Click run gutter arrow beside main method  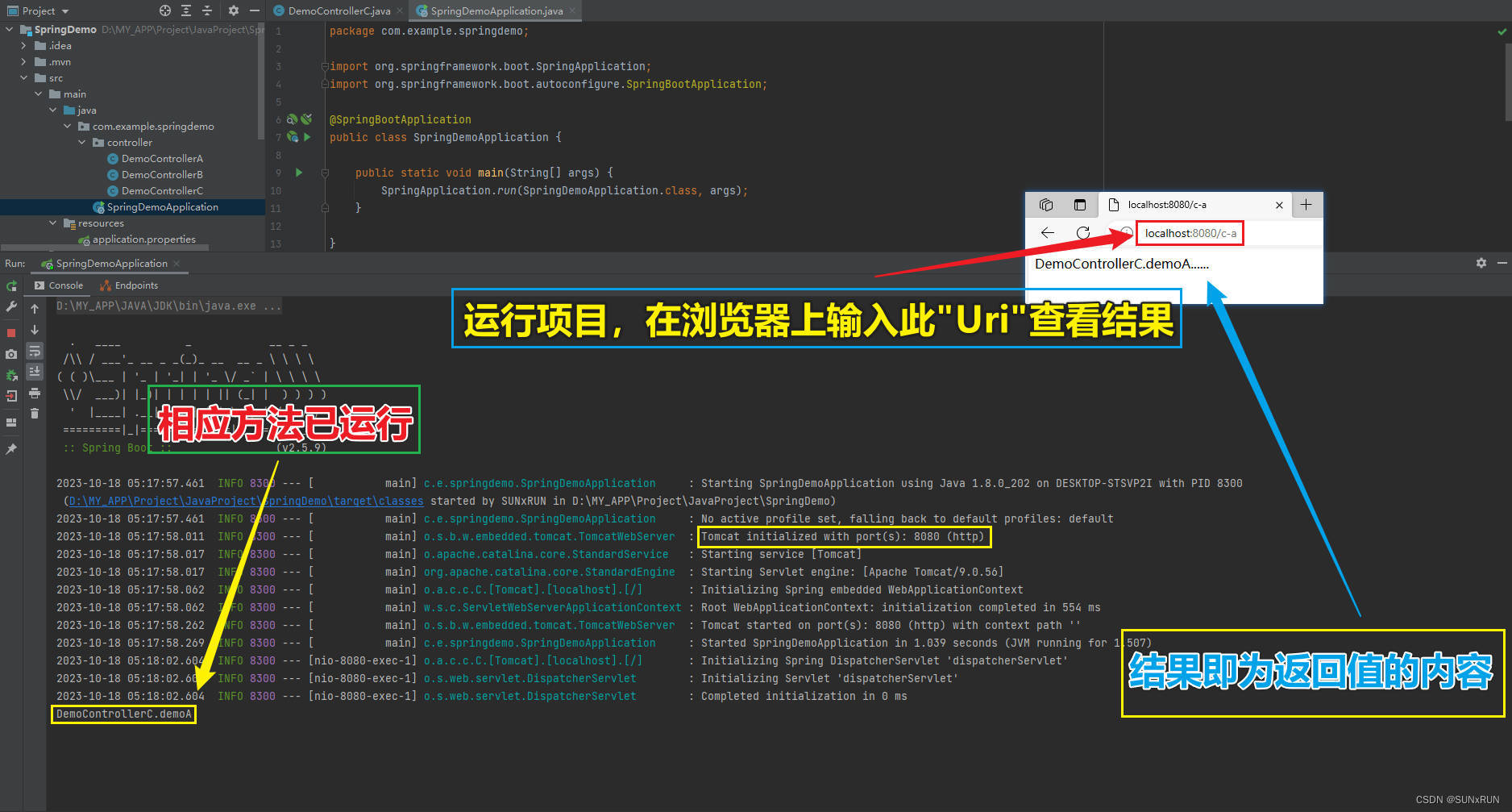[299, 173]
